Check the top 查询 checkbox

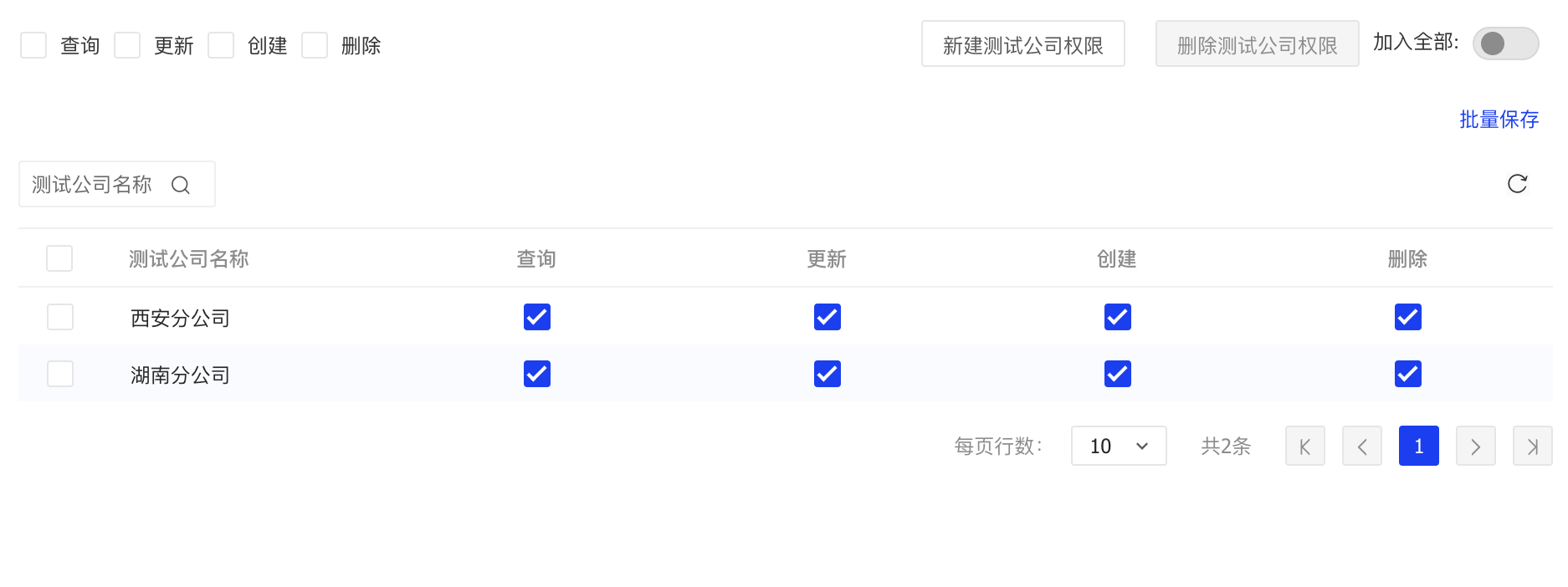33,45
